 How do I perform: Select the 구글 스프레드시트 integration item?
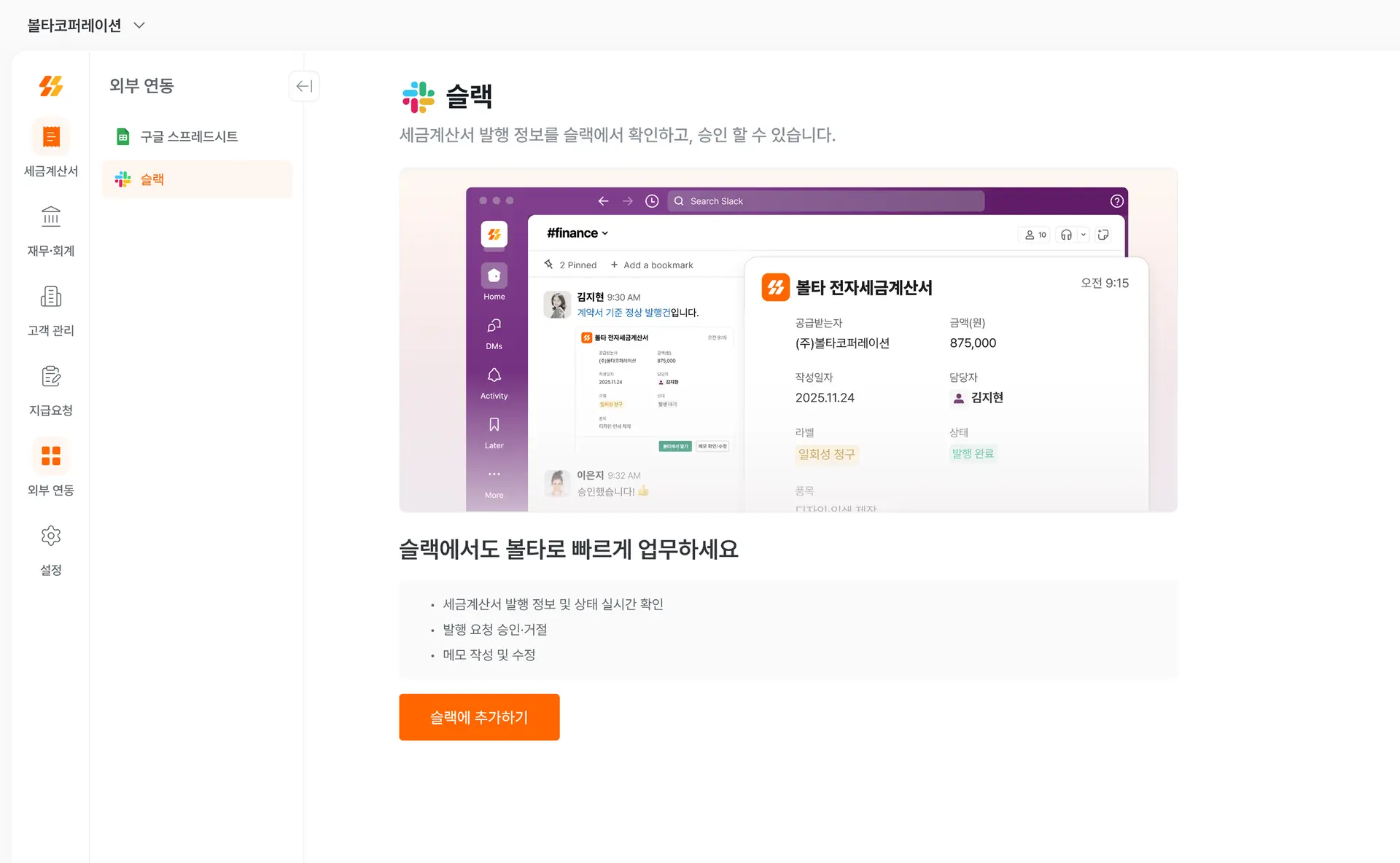(x=188, y=136)
